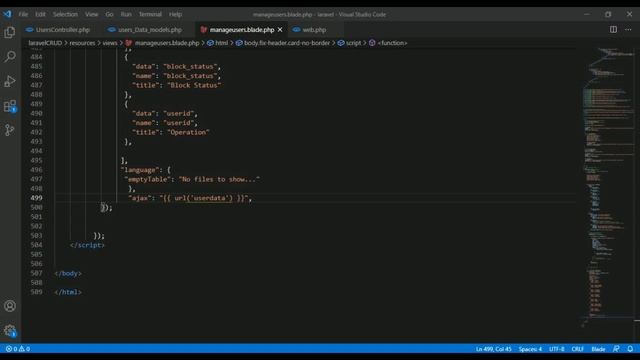Click "language" key on line 496
The image size is (640, 360).
coord(139,170)
